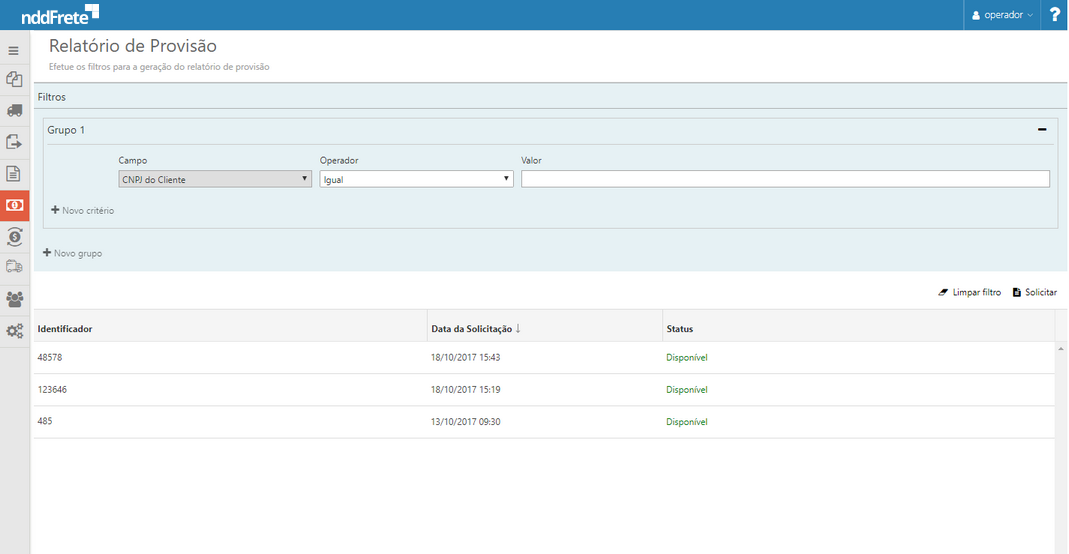Open the truck sidebar icon
Viewport: 1069px width, 554px height.
14,111
